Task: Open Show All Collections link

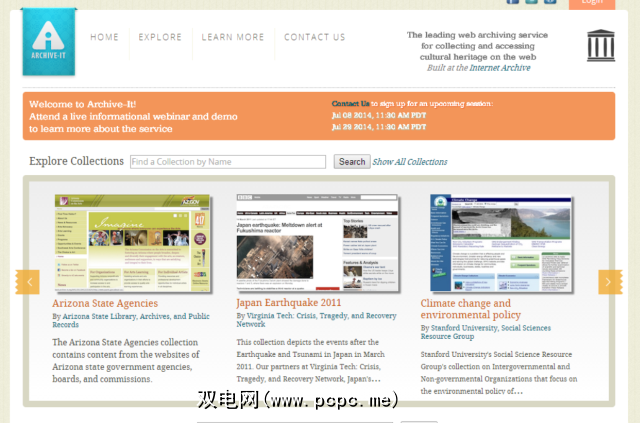Action: (x=410, y=162)
